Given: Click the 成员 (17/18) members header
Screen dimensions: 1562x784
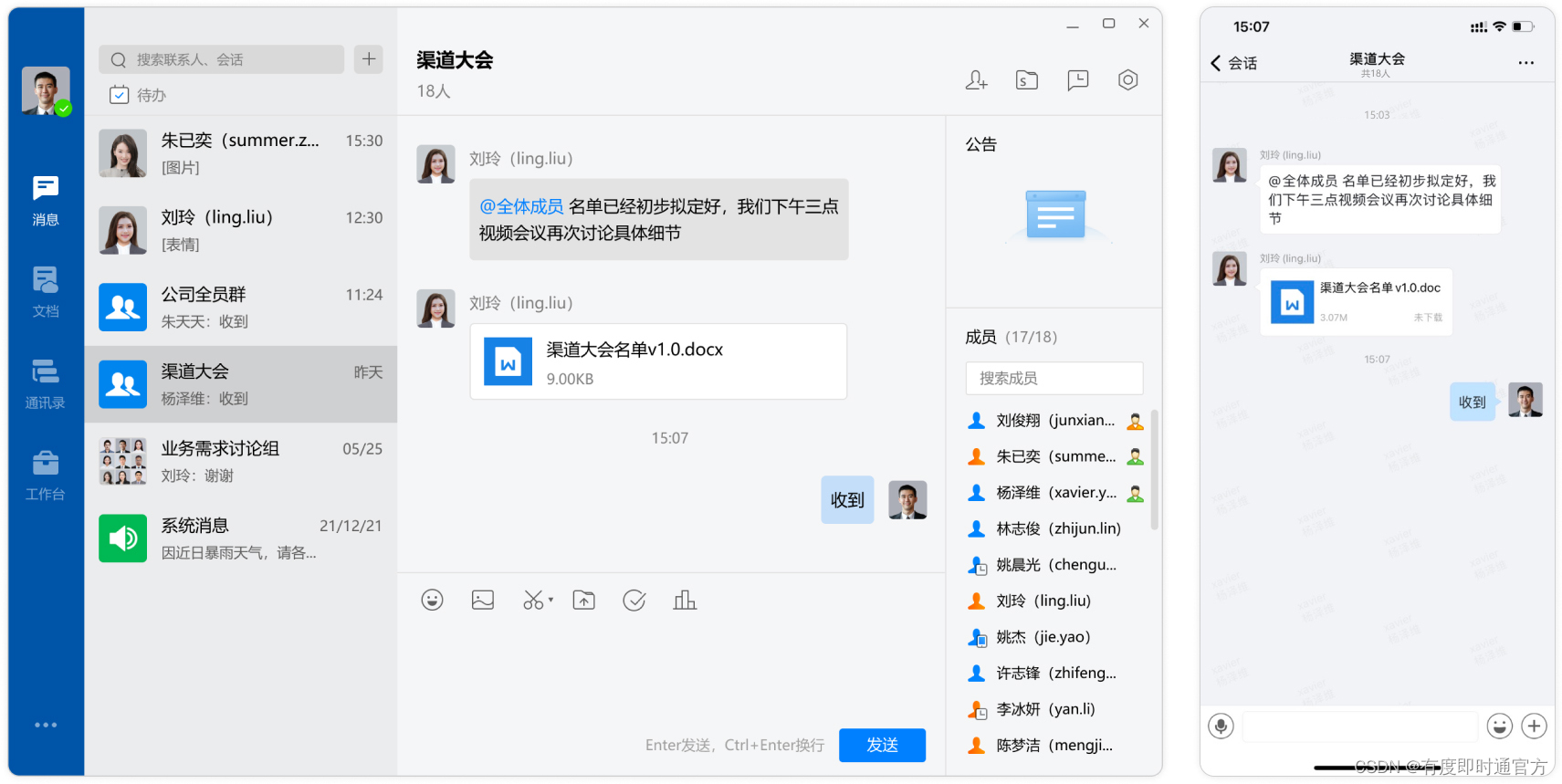Looking at the screenshot, I should [x=1012, y=337].
